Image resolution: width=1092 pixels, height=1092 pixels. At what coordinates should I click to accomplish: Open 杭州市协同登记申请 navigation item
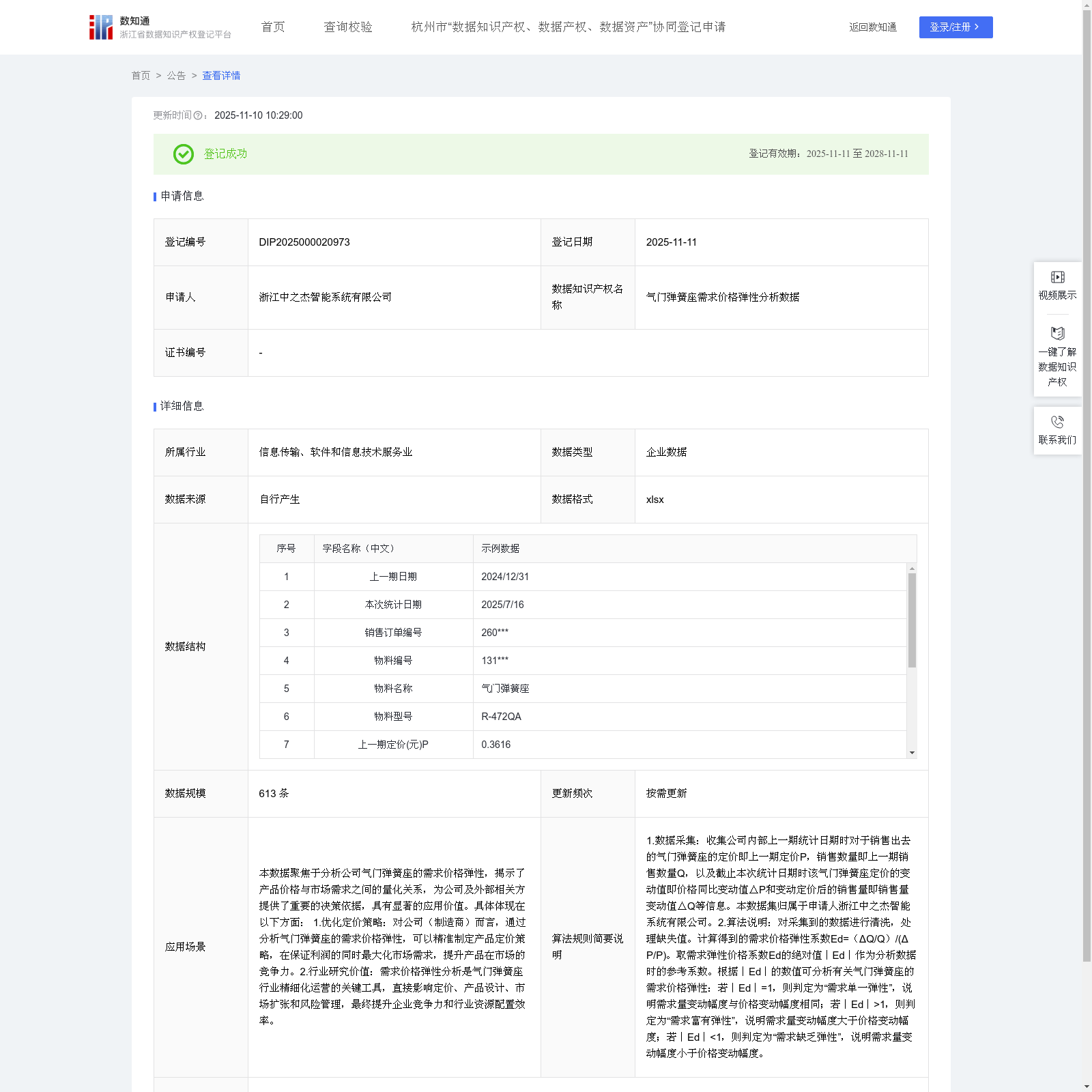tap(568, 27)
